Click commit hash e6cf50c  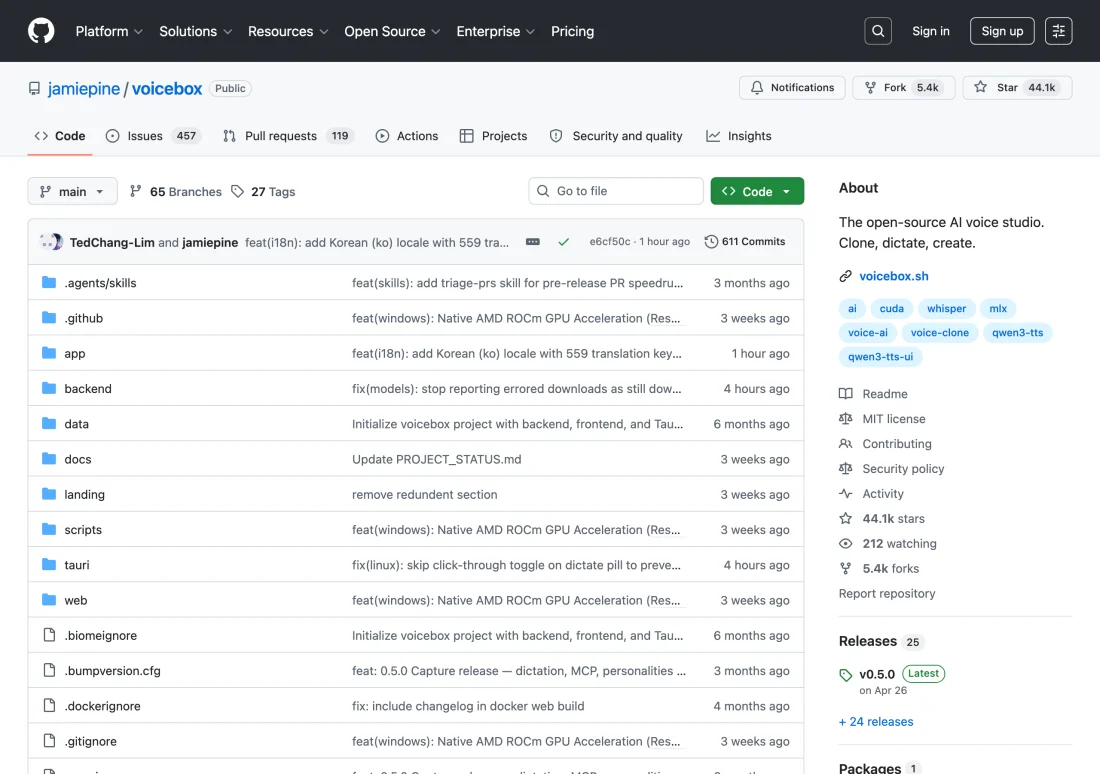610,241
